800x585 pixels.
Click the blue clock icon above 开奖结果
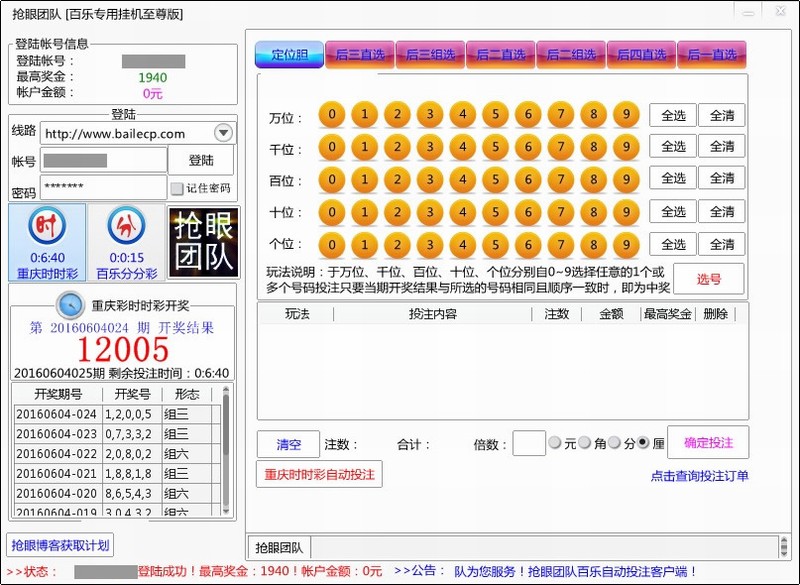coord(70,303)
